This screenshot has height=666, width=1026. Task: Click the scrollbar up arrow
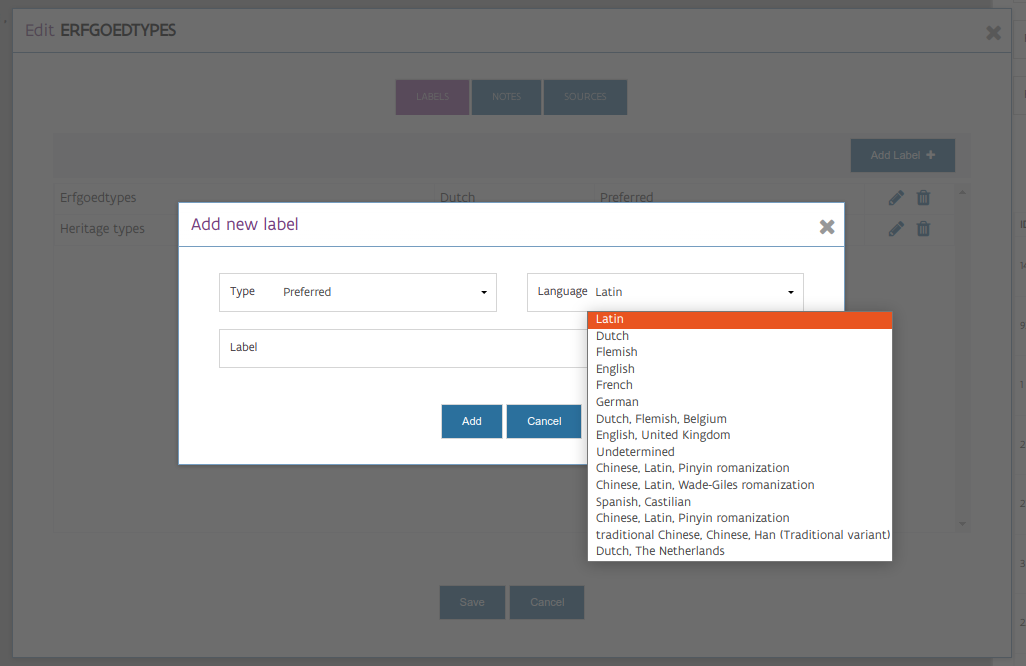pos(962,192)
